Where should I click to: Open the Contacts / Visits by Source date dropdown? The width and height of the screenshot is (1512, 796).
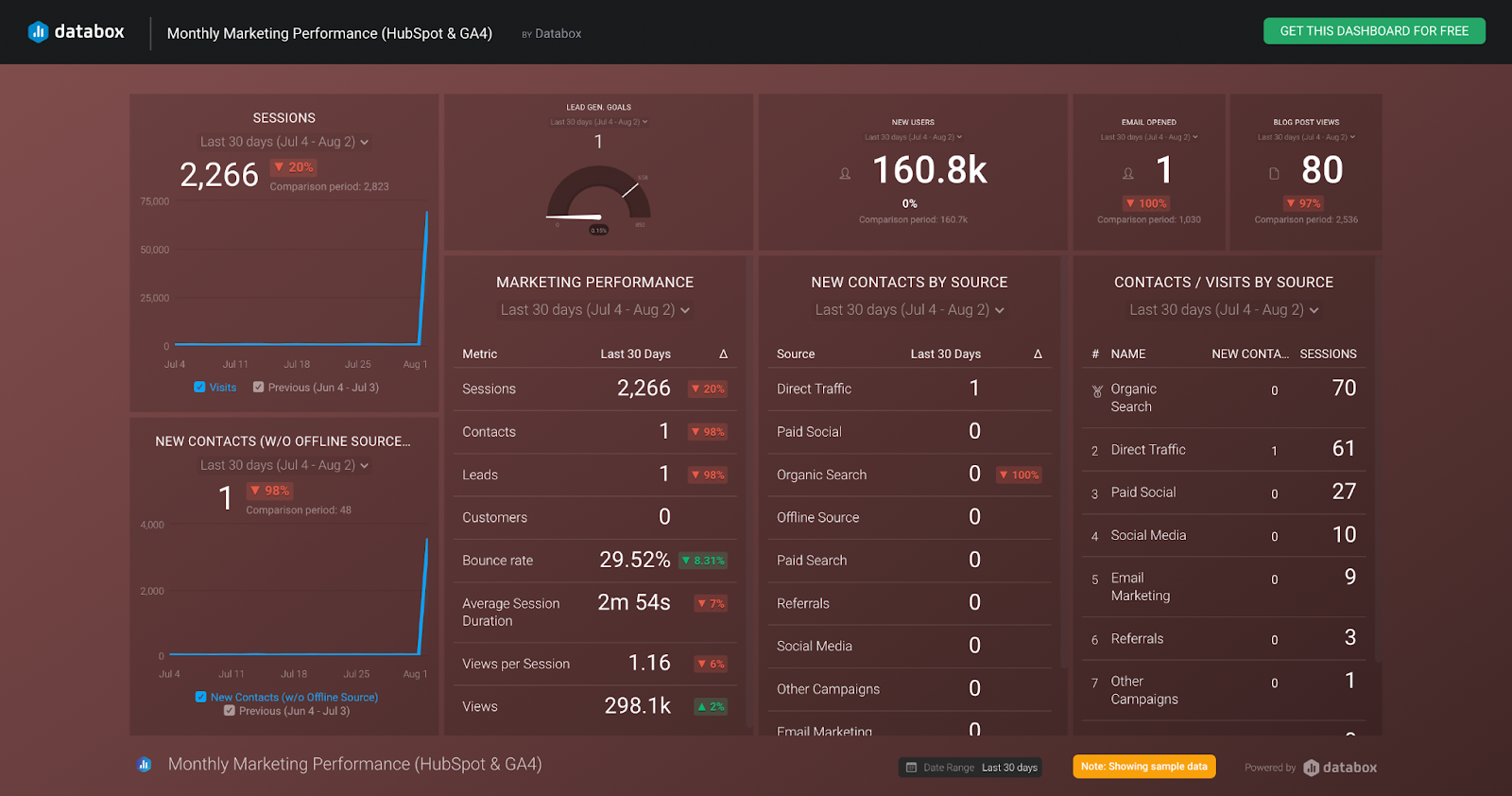(1224, 310)
